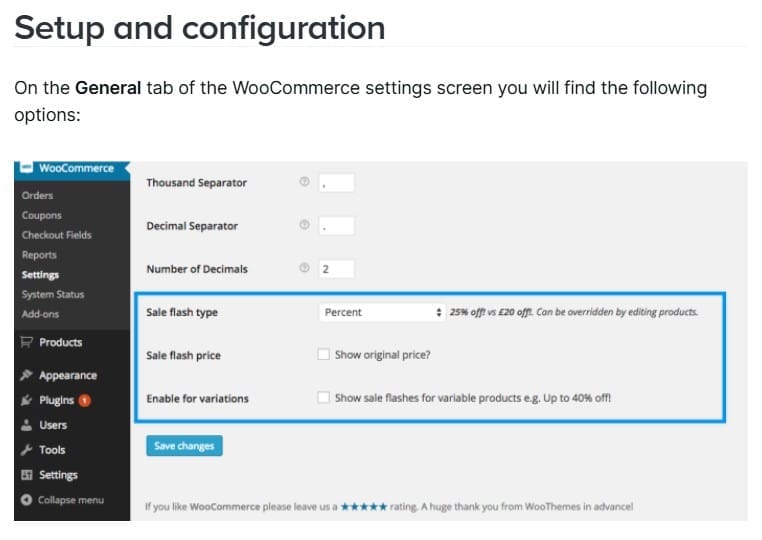Click the Users person icon

tap(26, 425)
